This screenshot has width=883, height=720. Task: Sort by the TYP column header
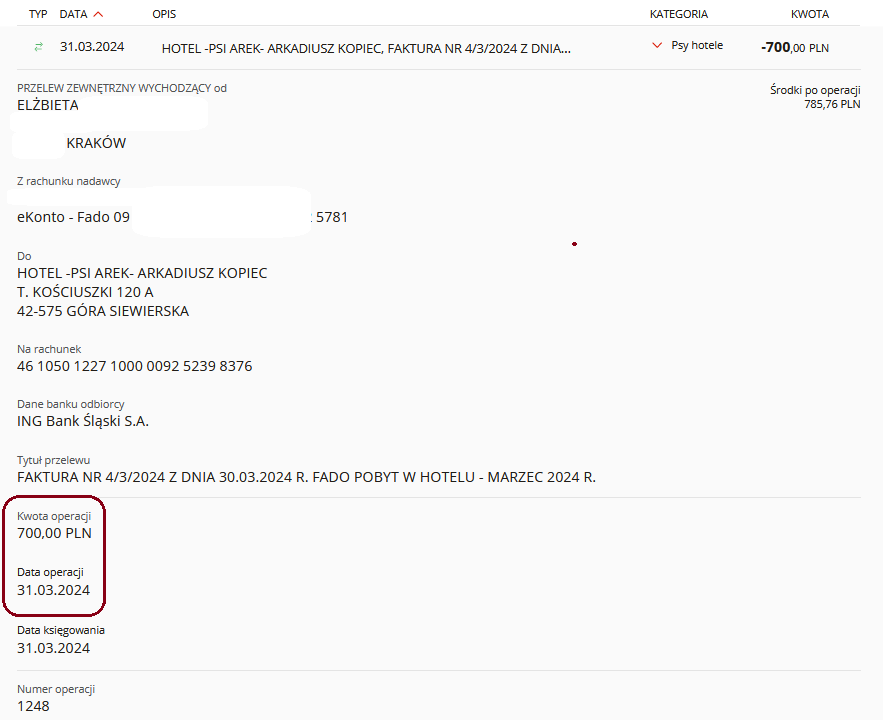pyautogui.click(x=38, y=14)
